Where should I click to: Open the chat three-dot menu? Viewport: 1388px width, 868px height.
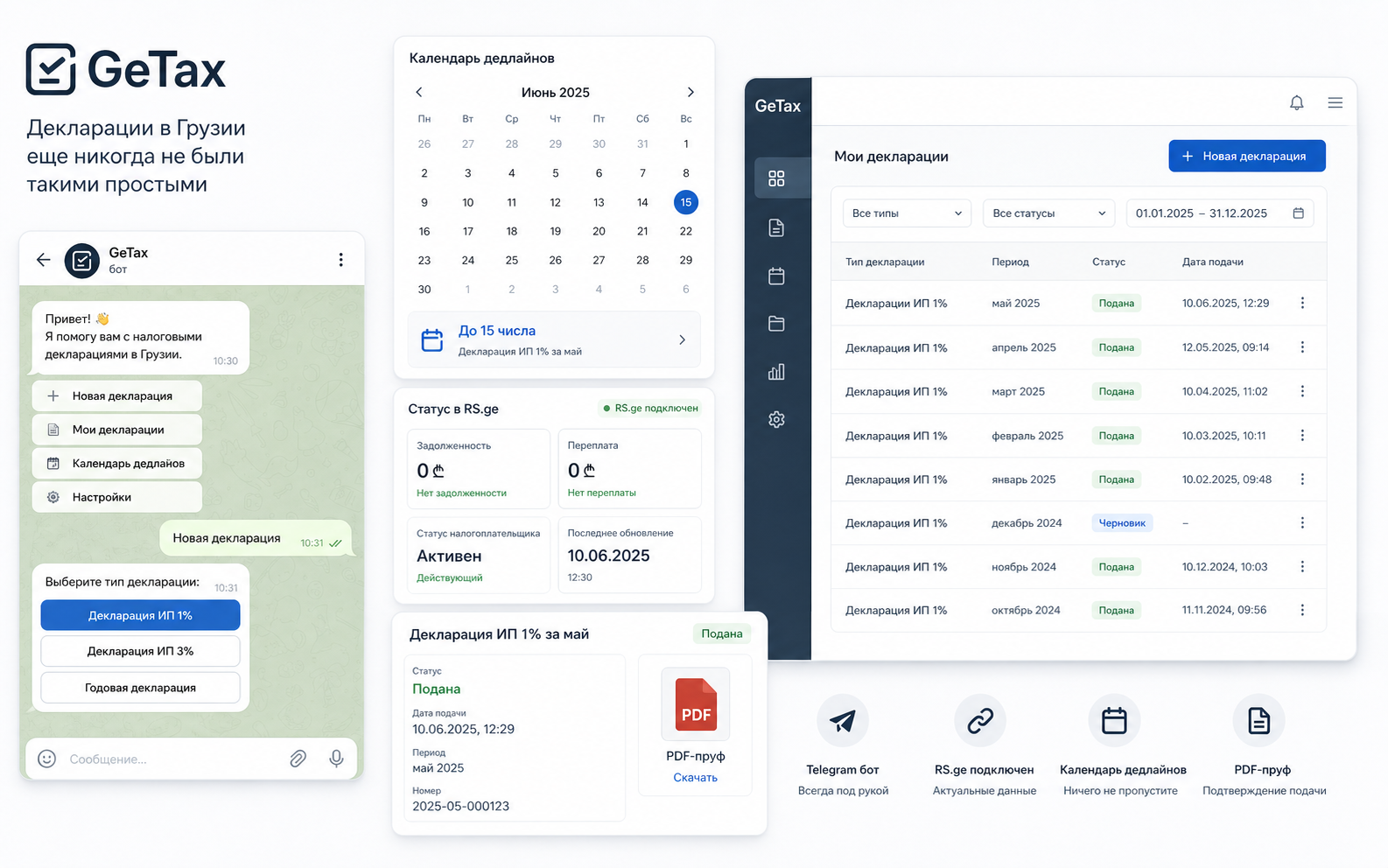pyautogui.click(x=340, y=260)
